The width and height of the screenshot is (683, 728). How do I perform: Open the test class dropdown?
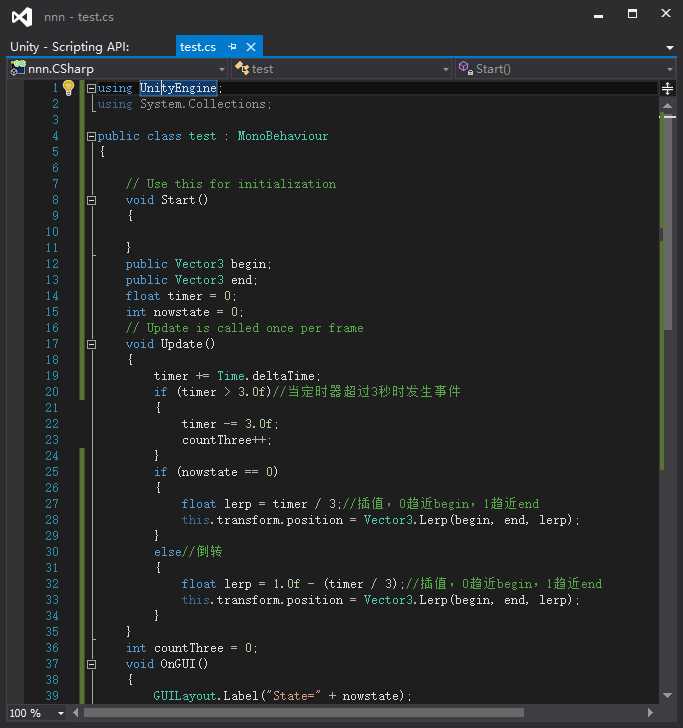pos(445,69)
